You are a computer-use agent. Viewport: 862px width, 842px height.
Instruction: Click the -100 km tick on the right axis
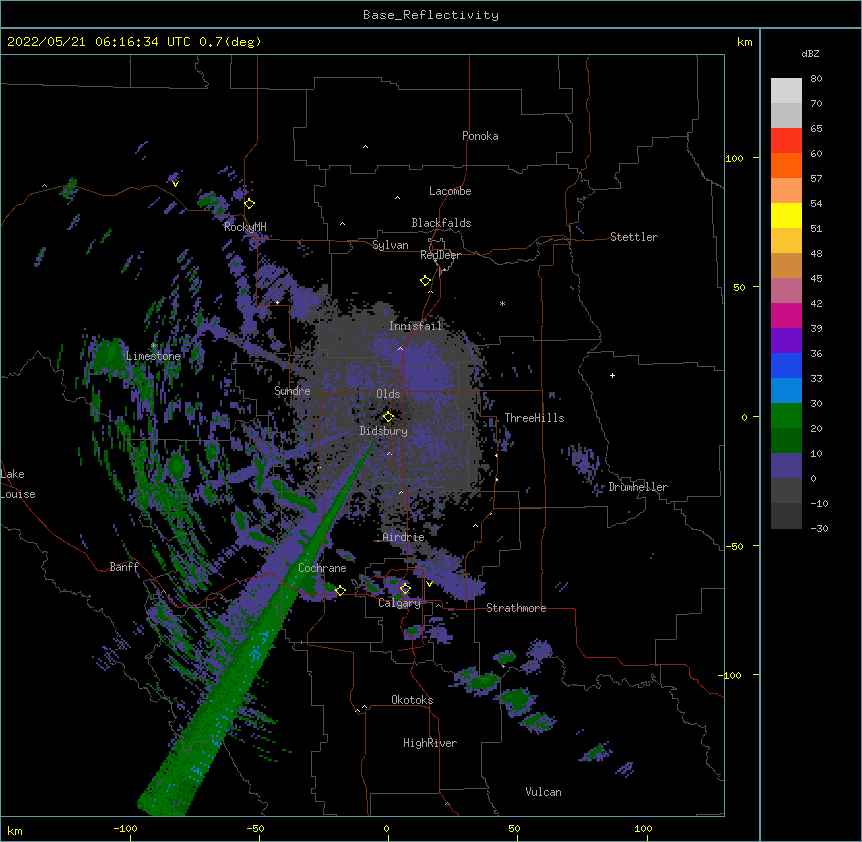point(730,675)
